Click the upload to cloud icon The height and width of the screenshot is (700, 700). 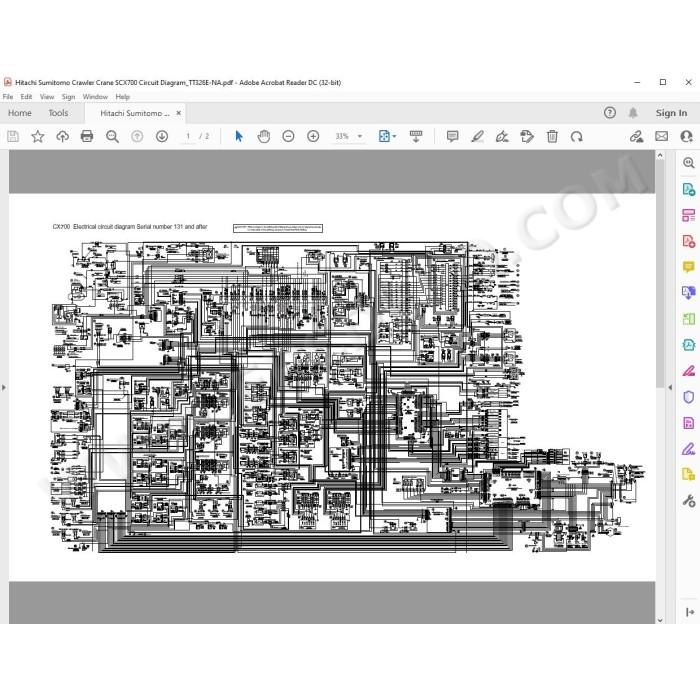62,136
